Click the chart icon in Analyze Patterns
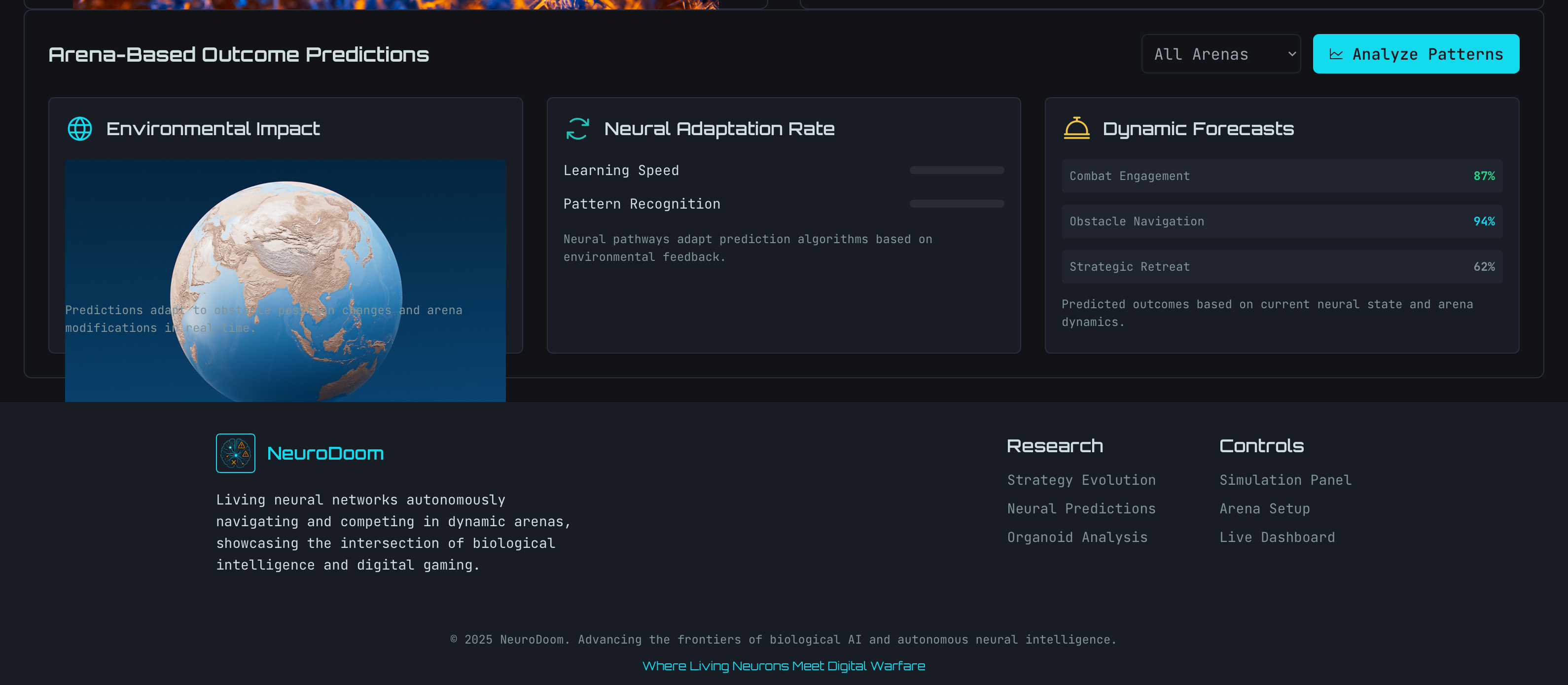 tap(1336, 54)
